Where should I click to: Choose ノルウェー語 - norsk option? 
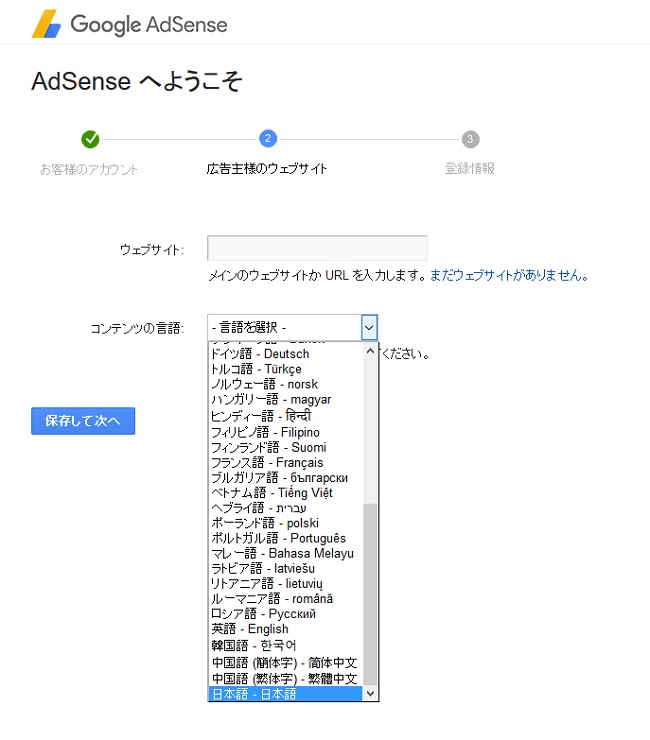pyautogui.click(x=286, y=384)
